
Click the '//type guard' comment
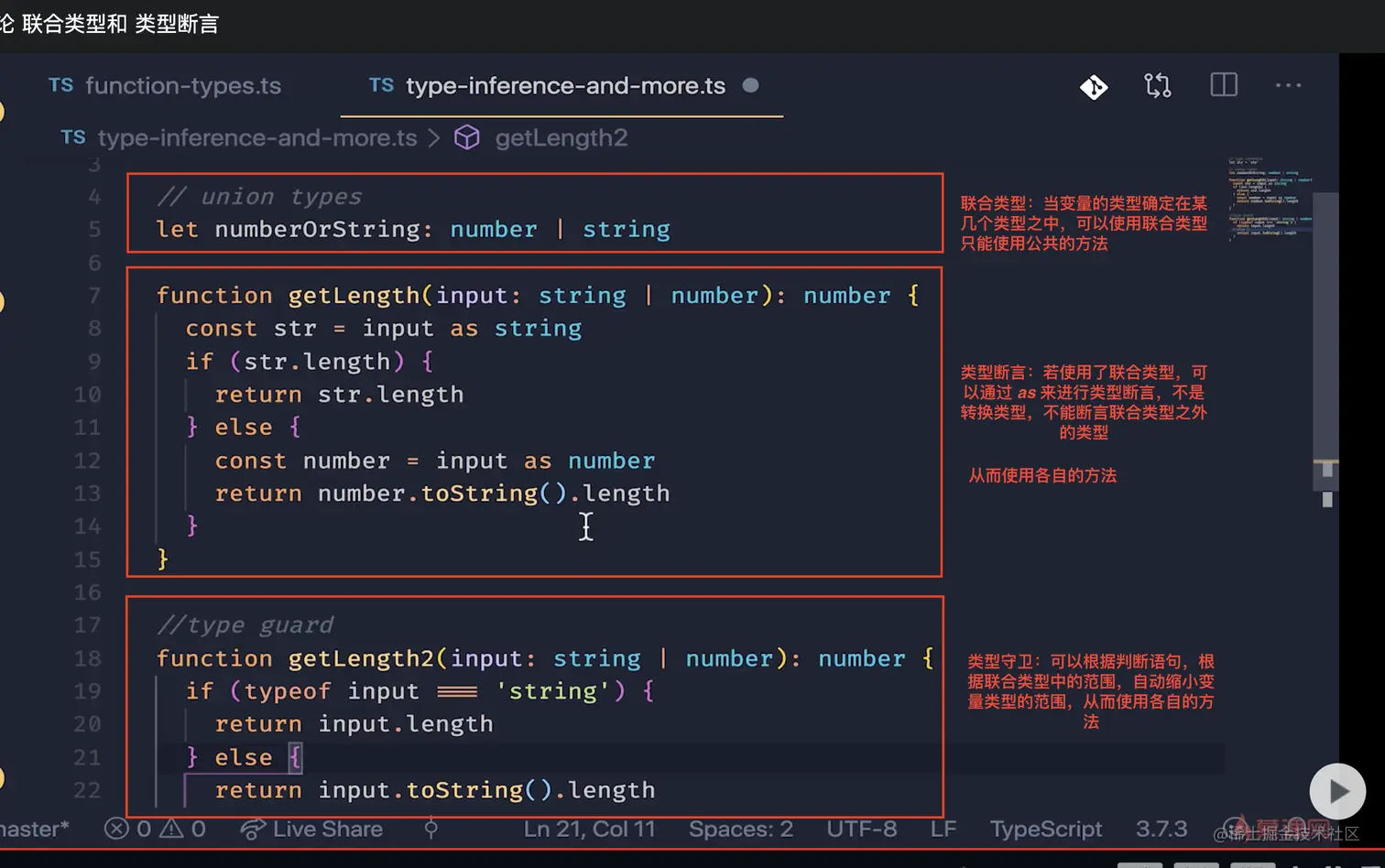(245, 625)
